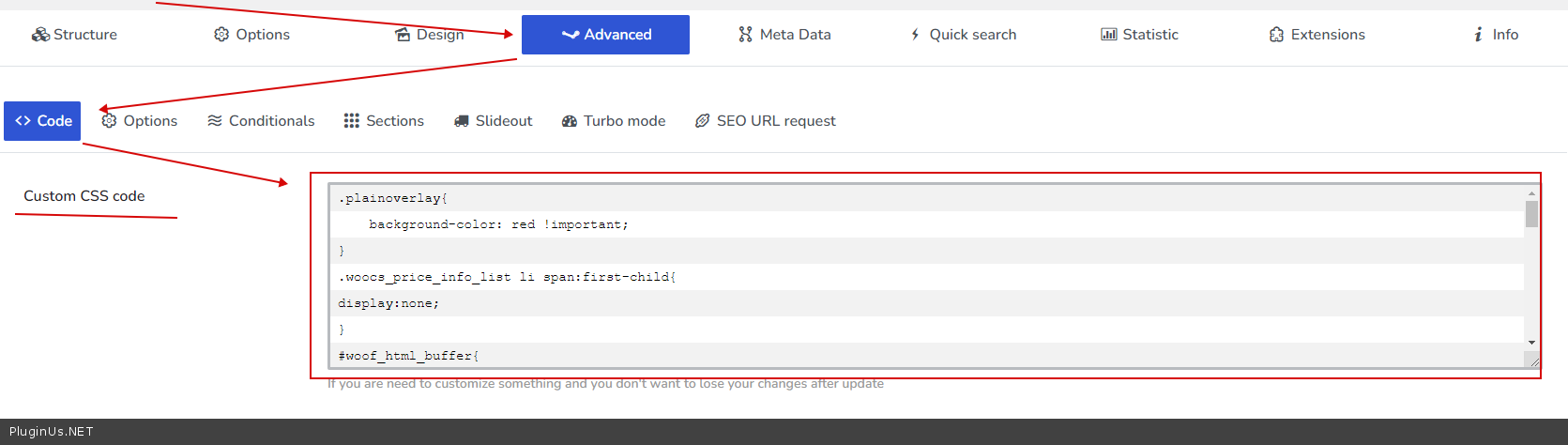
Task: Click the Extensions puzzle icon
Action: click(1276, 35)
